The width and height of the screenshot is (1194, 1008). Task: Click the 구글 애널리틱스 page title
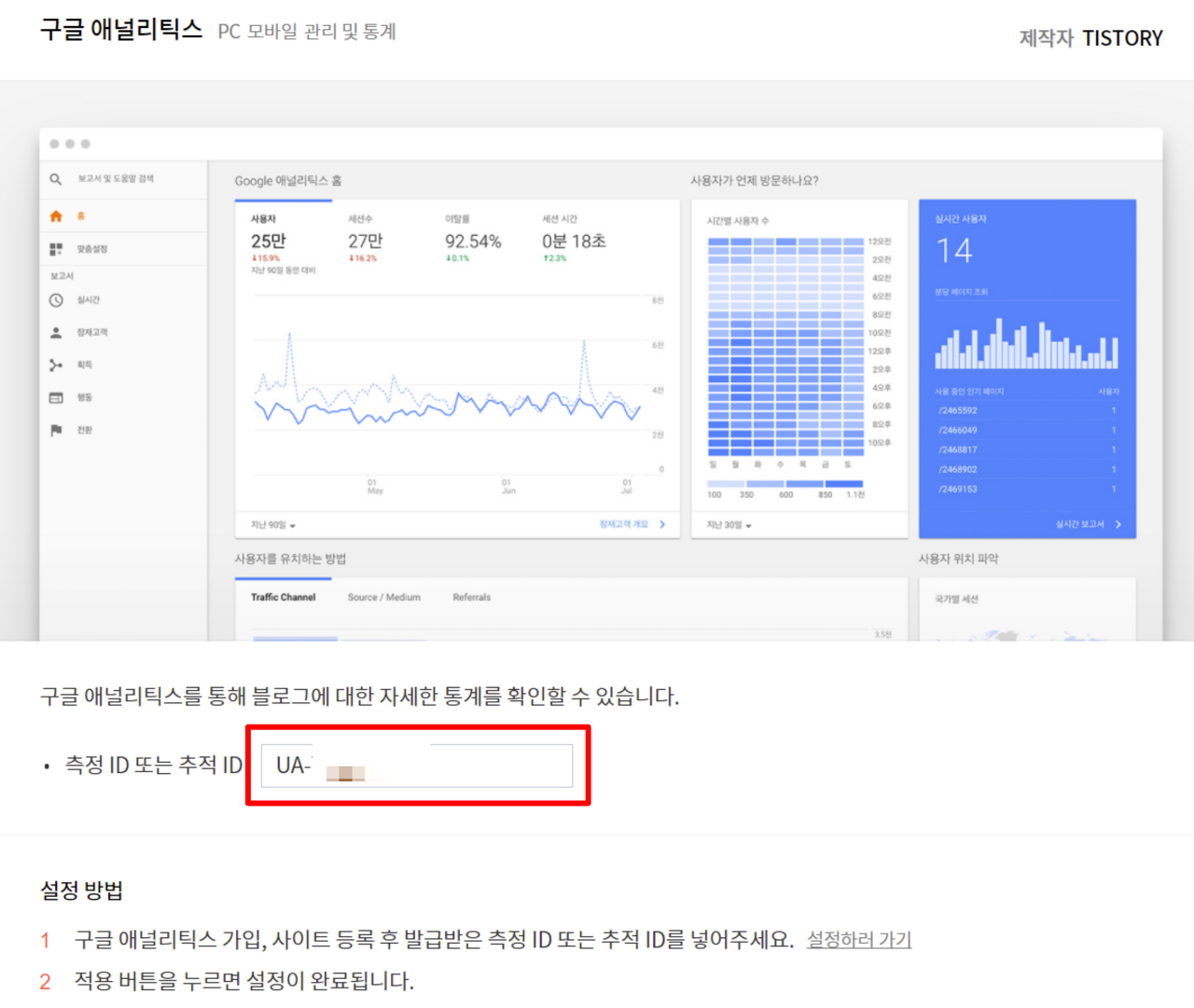(121, 30)
